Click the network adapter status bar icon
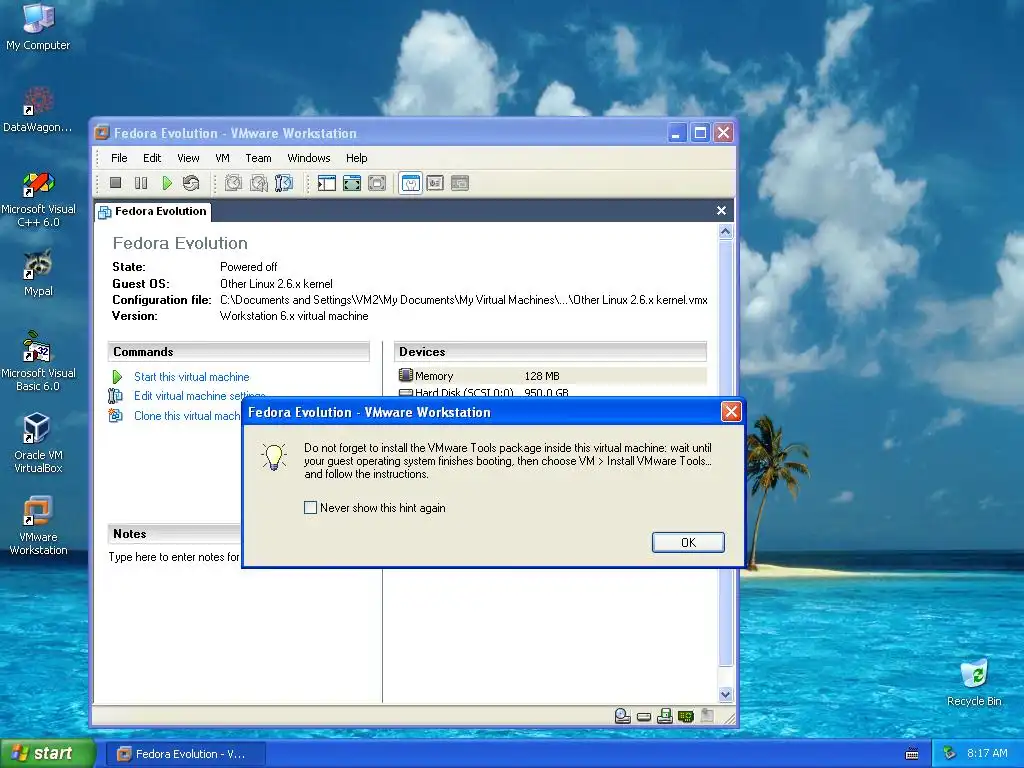Viewport: 1024px width, 768px height. coord(686,717)
